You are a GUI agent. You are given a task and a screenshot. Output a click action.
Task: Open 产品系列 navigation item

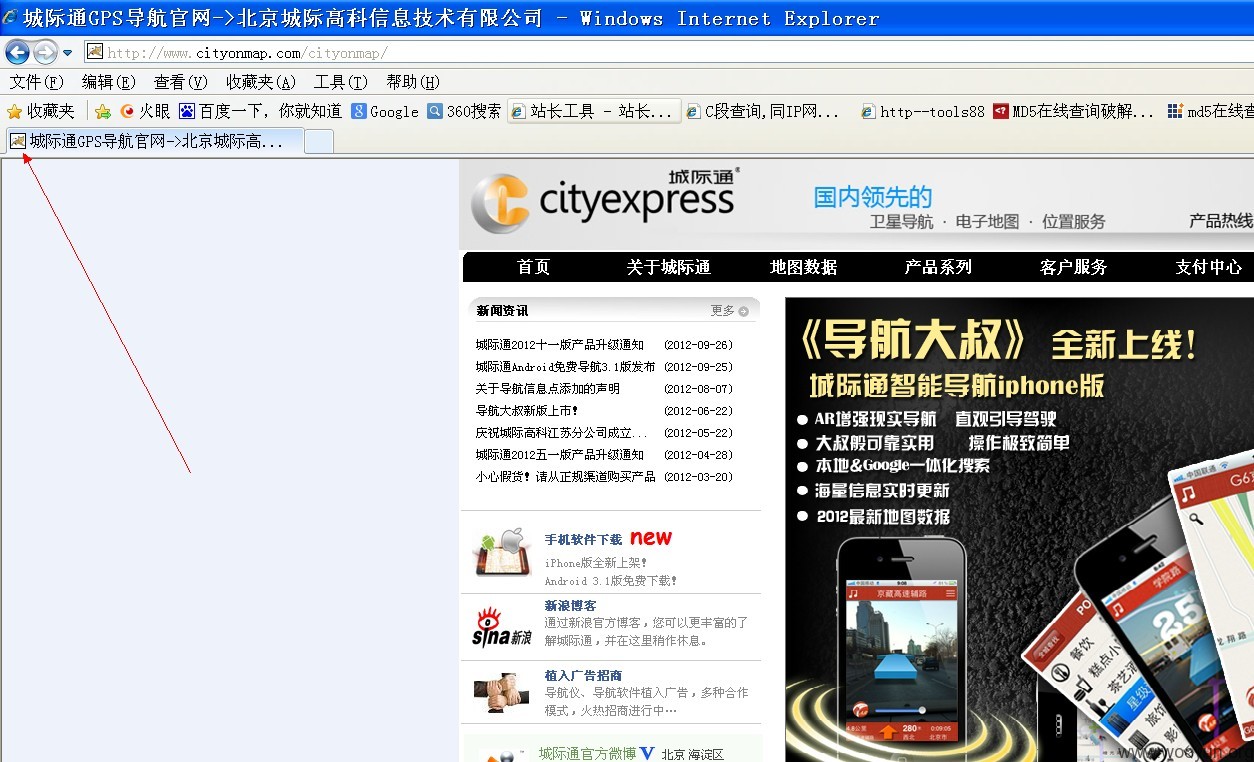[938, 267]
